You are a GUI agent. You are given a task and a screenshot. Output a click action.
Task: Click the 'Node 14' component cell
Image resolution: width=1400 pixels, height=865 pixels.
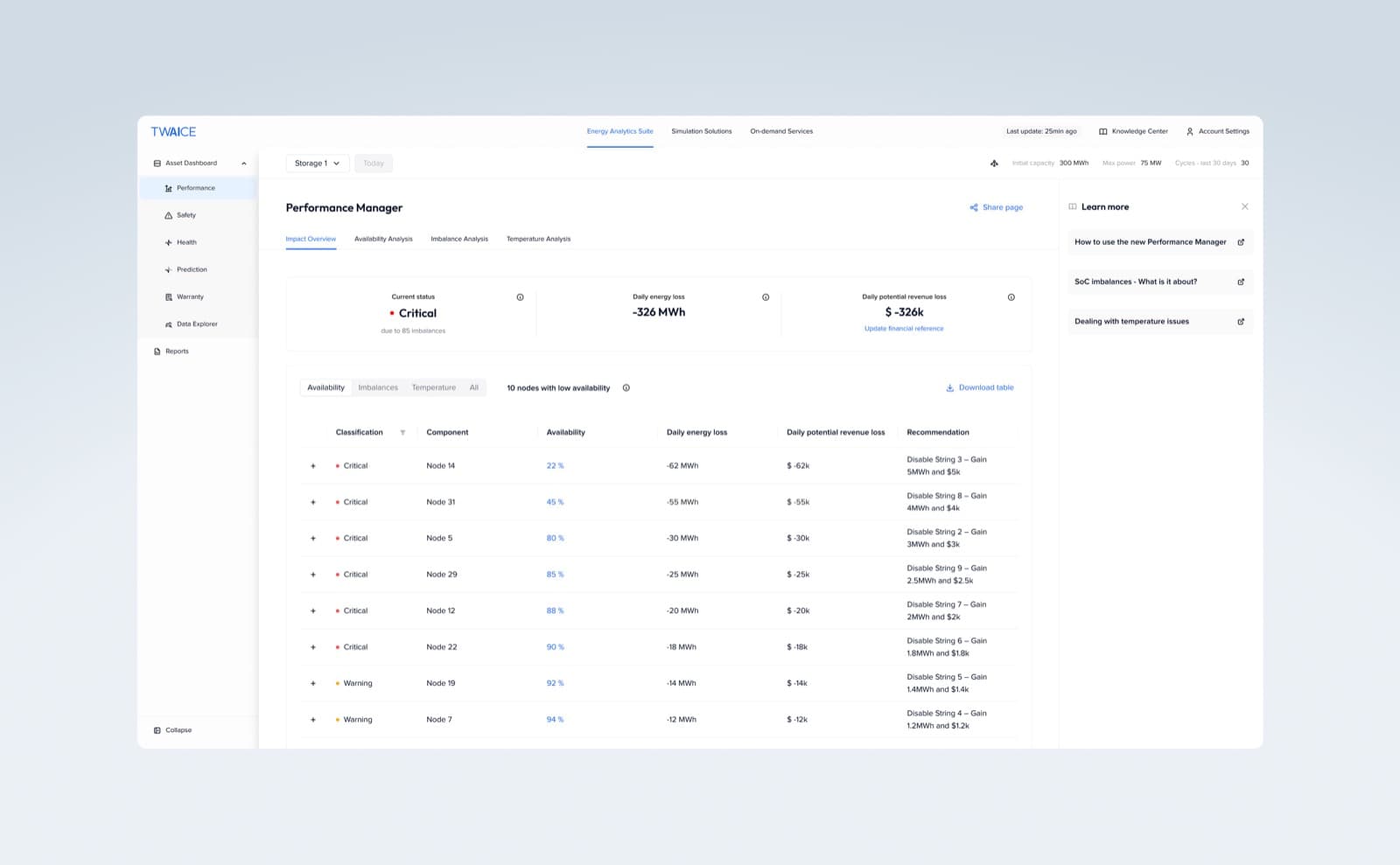point(440,466)
